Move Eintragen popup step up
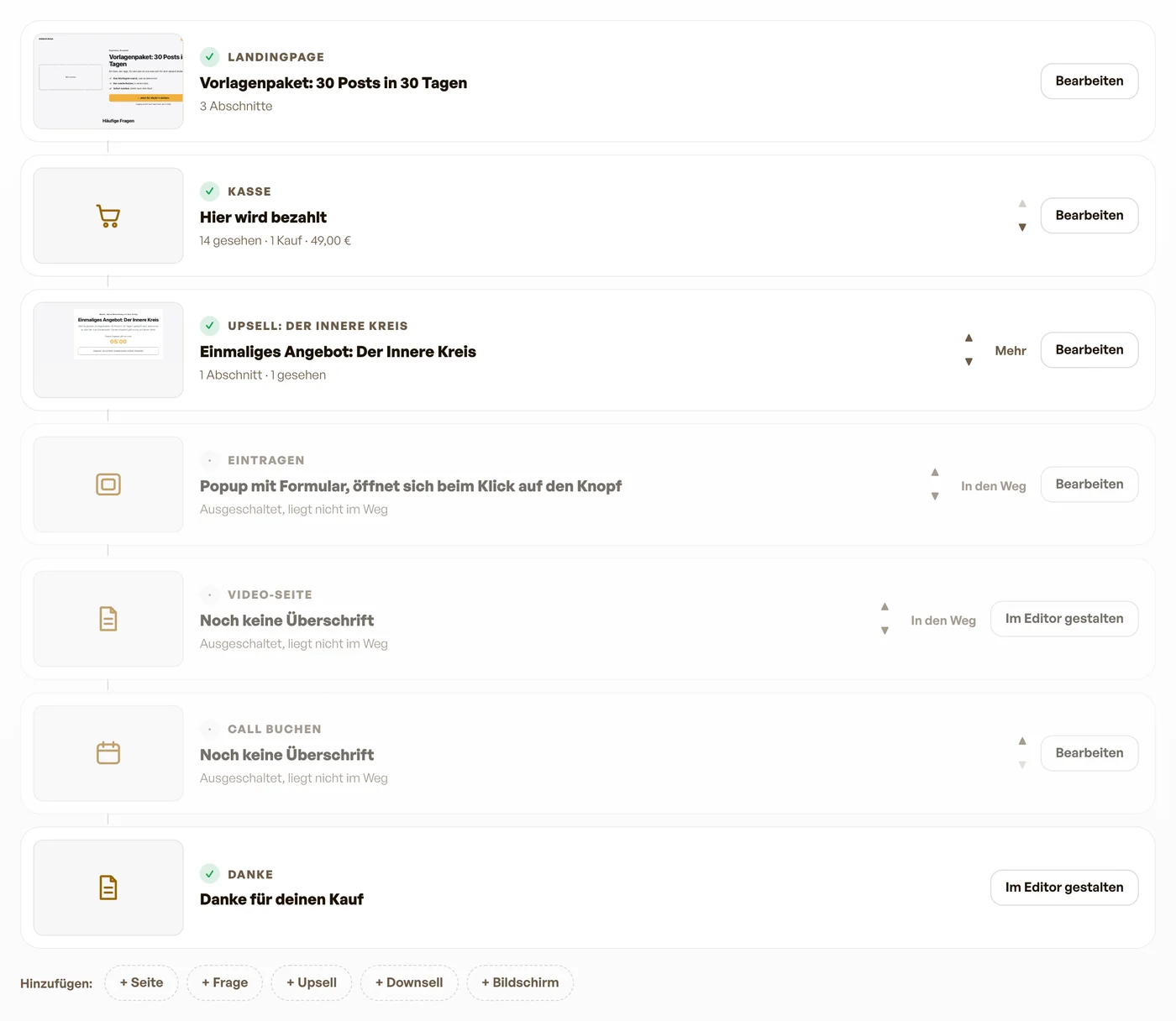The width and height of the screenshot is (1176, 1021). click(935, 472)
